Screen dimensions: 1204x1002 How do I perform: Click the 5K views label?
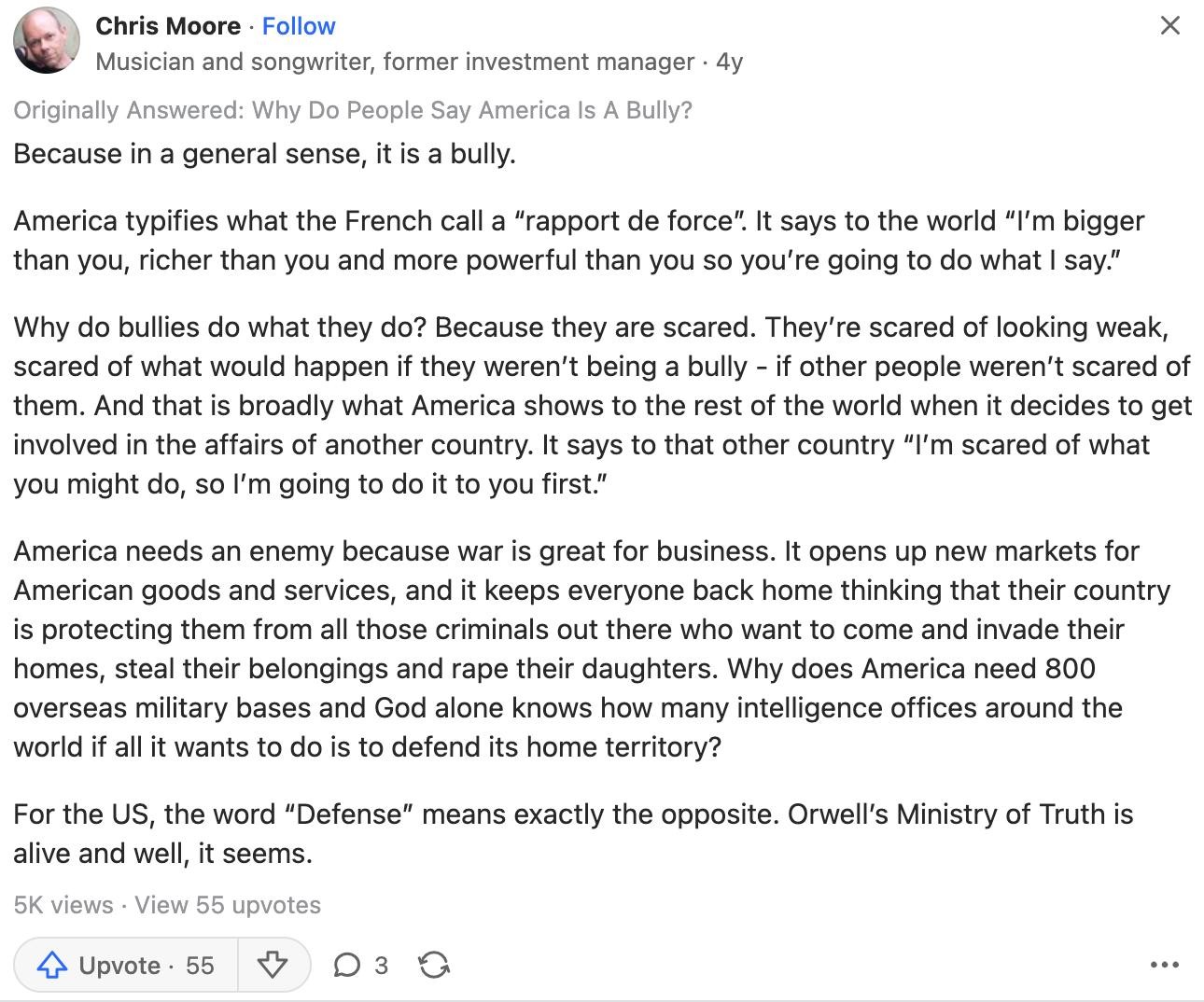63,905
